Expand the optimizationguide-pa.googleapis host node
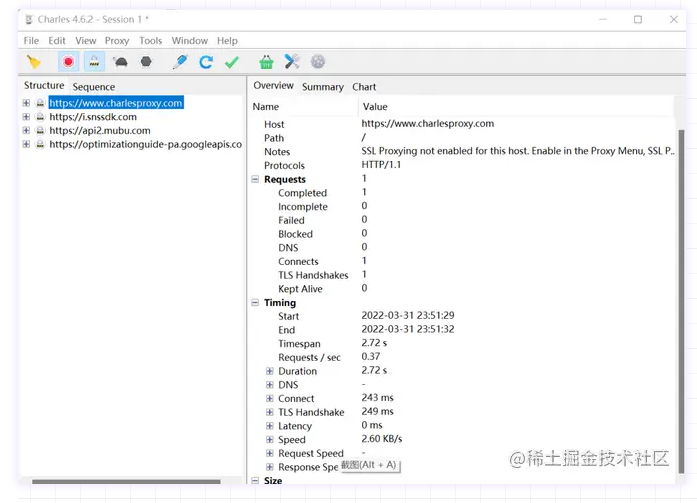 [26, 144]
